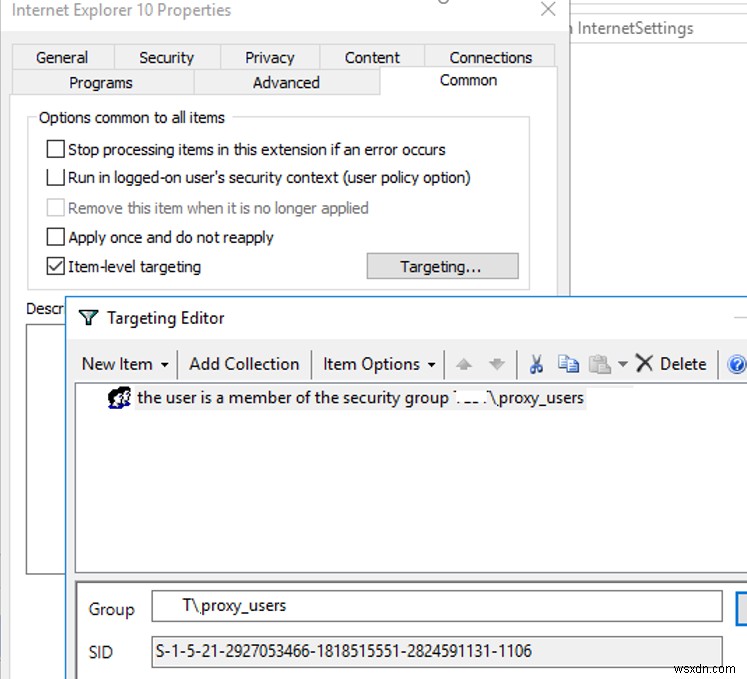Click the Paste clipboard icon in Targeting Editor

600,365
